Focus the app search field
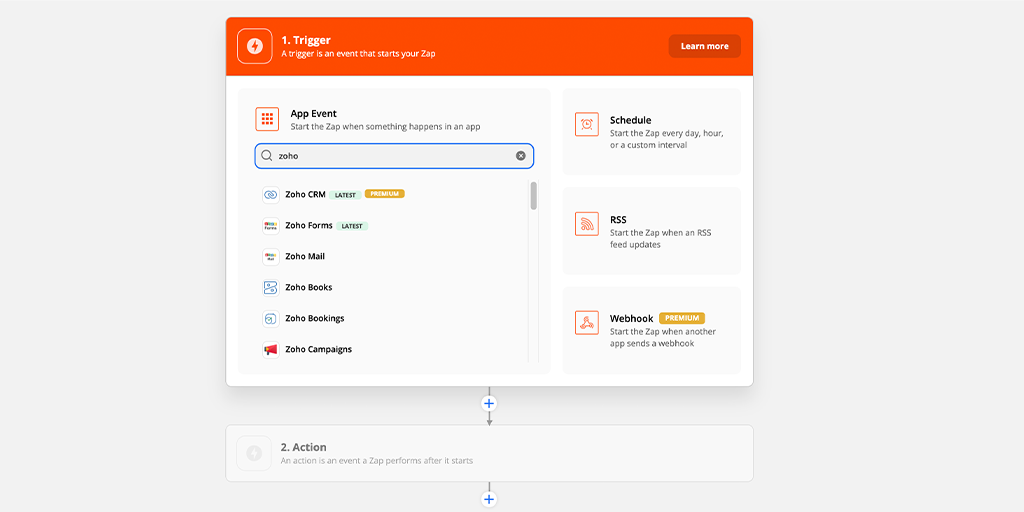 394,156
